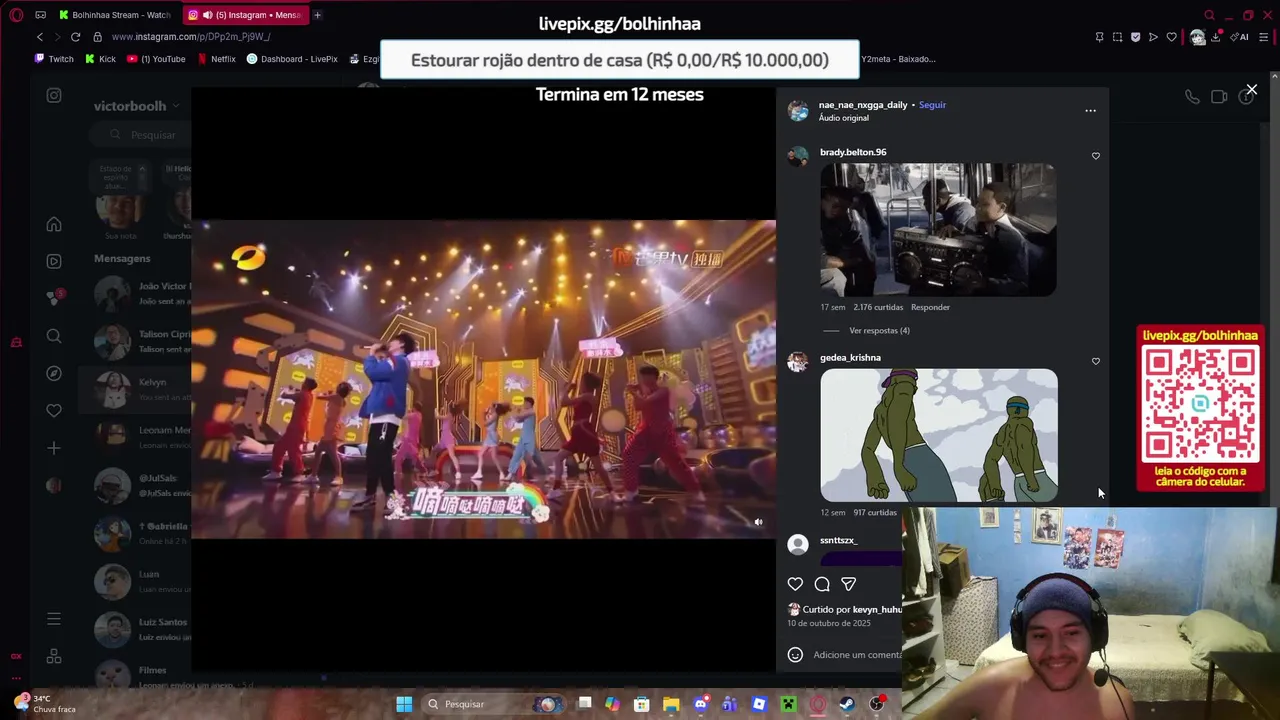
Task: Click the browser back arrow
Action: click(40, 37)
